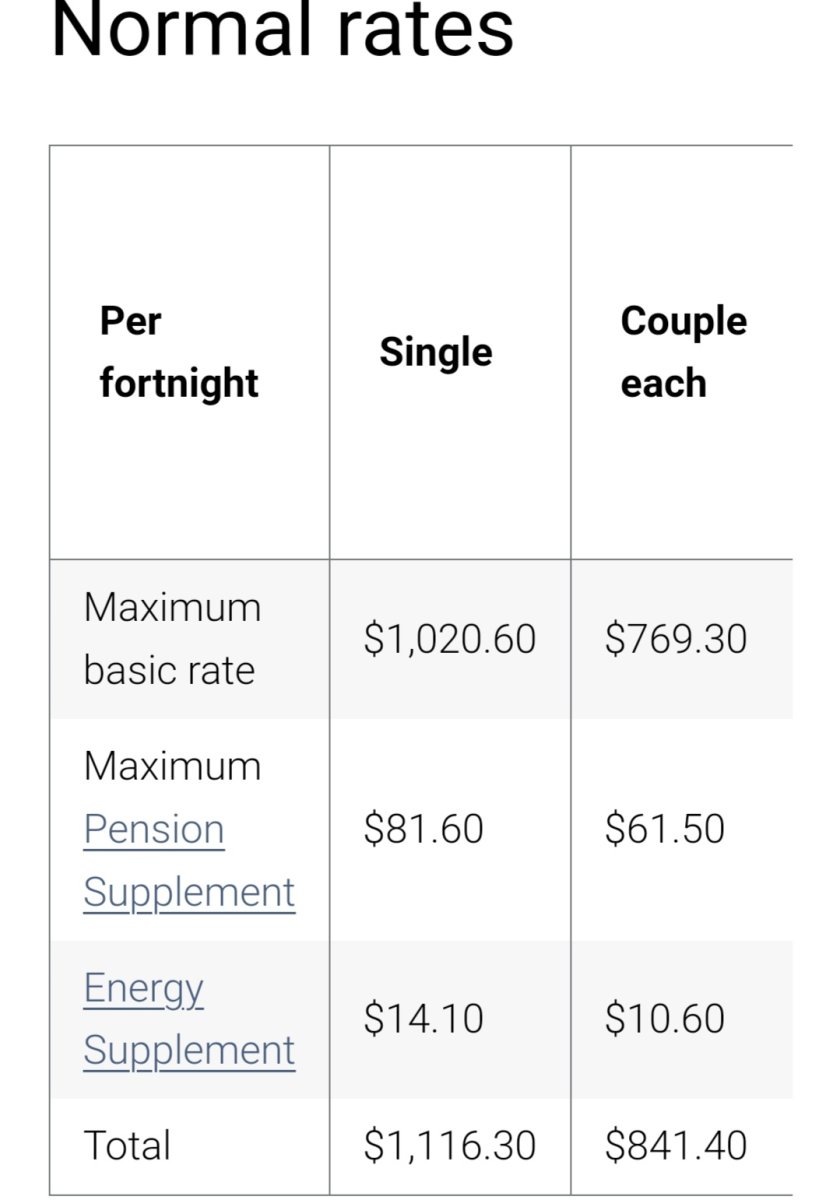The height and width of the screenshot is (1200, 840).
Task: Click the "Single" column header
Action: coord(436,352)
